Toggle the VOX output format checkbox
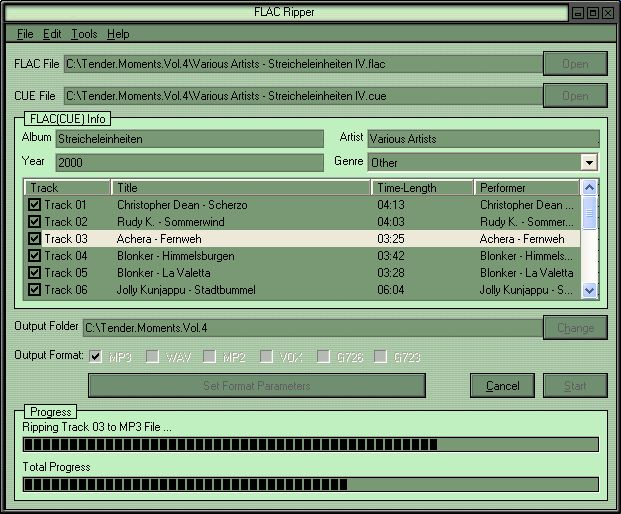This screenshot has width=621, height=514. pyautogui.click(x=266, y=357)
